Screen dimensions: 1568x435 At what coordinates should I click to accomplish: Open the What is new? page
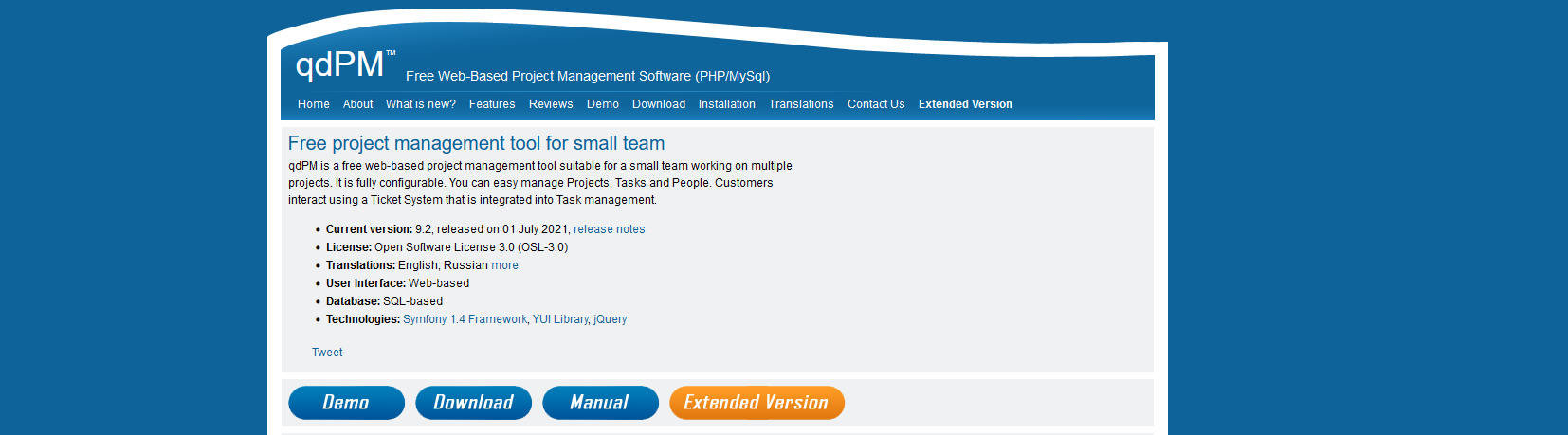[x=421, y=104]
